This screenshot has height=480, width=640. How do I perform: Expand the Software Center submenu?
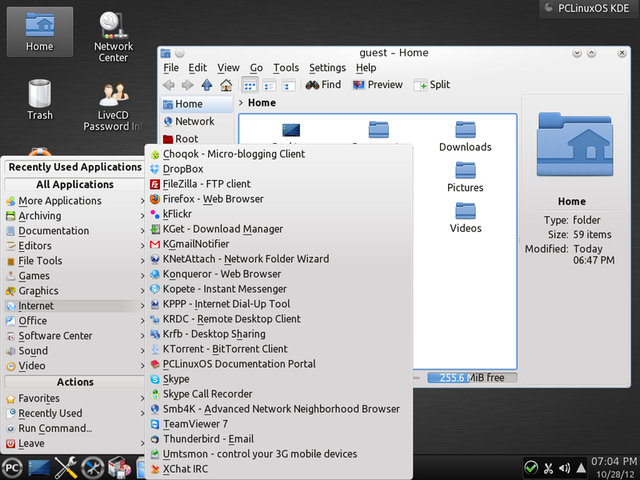pos(75,336)
